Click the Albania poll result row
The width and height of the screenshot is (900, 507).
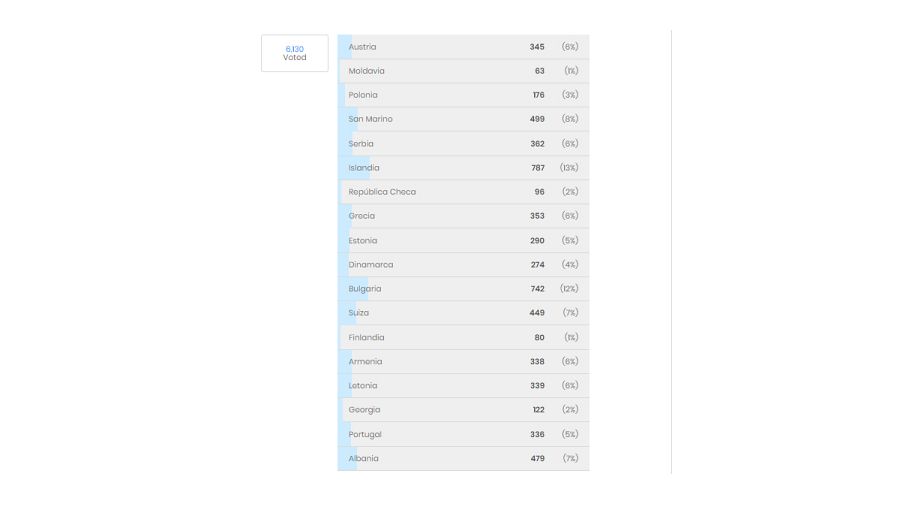pos(463,459)
